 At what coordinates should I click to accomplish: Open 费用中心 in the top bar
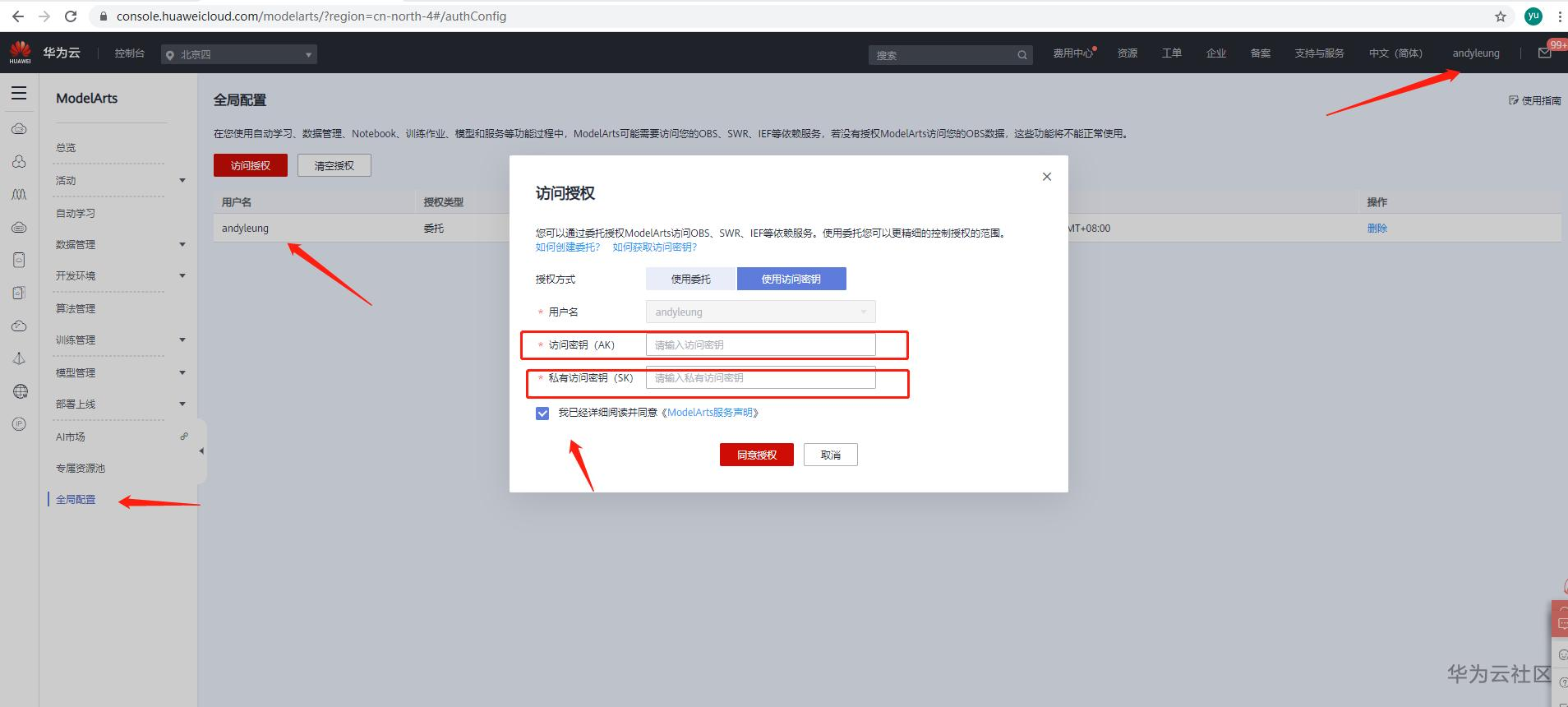click(1073, 53)
